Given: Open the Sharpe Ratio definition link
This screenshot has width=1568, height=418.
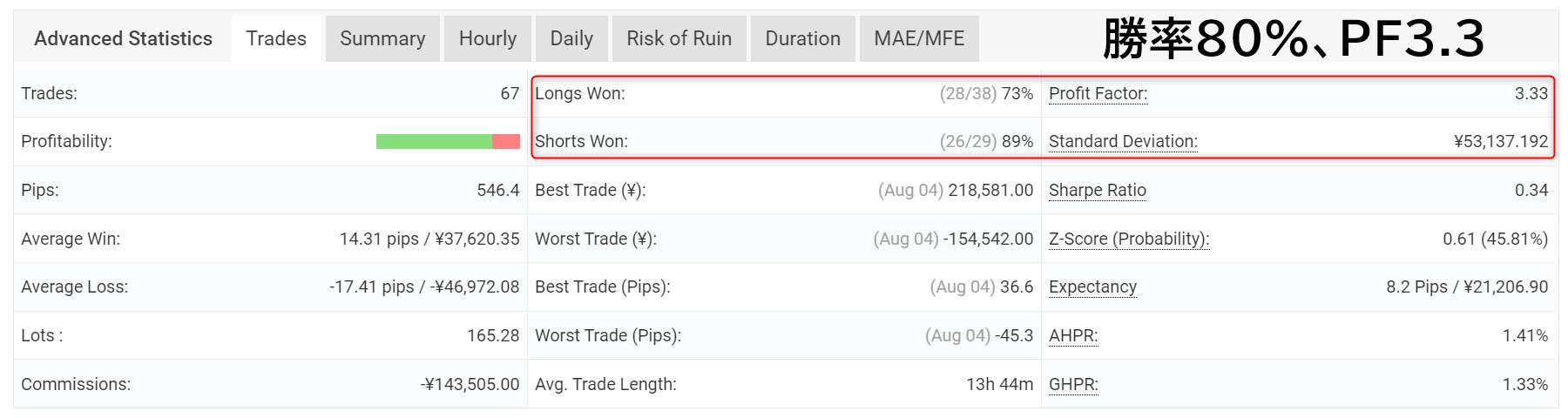Looking at the screenshot, I should click(1098, 190).
